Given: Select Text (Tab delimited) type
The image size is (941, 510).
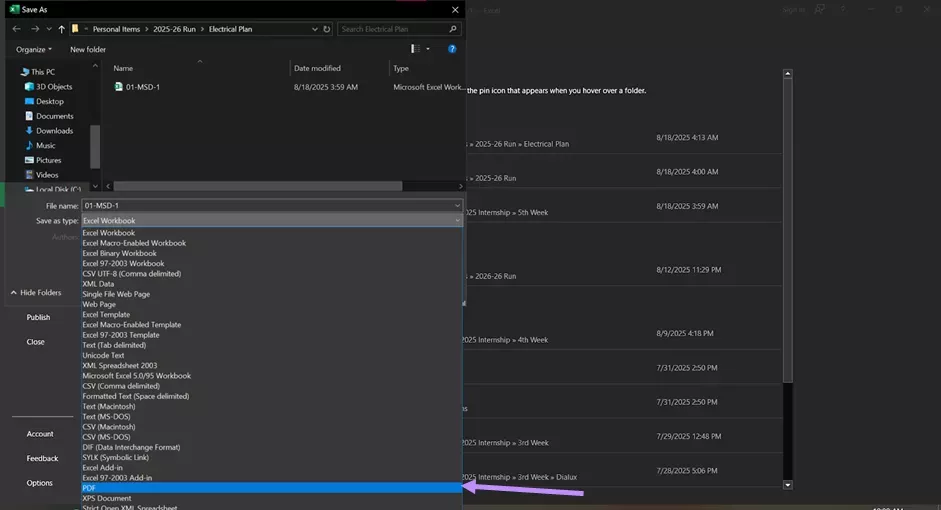Looking at the screenshot, I should pos(272,345).
